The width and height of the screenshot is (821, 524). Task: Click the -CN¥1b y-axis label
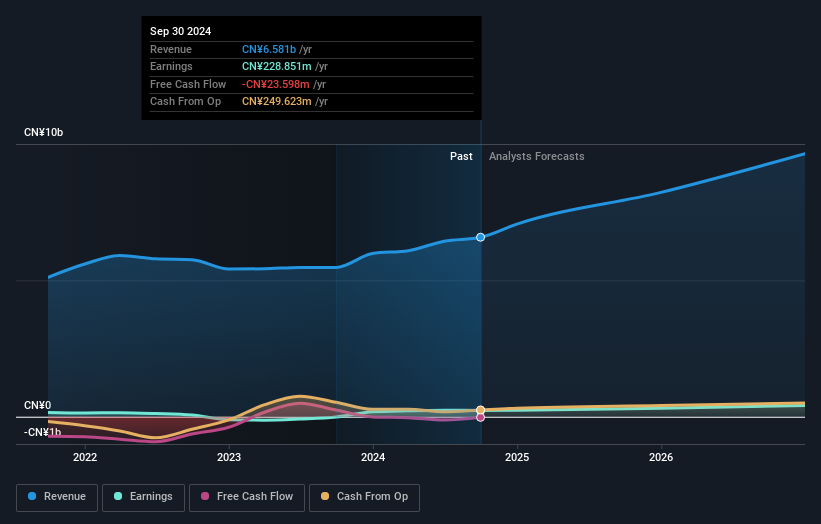click(42, 432)
